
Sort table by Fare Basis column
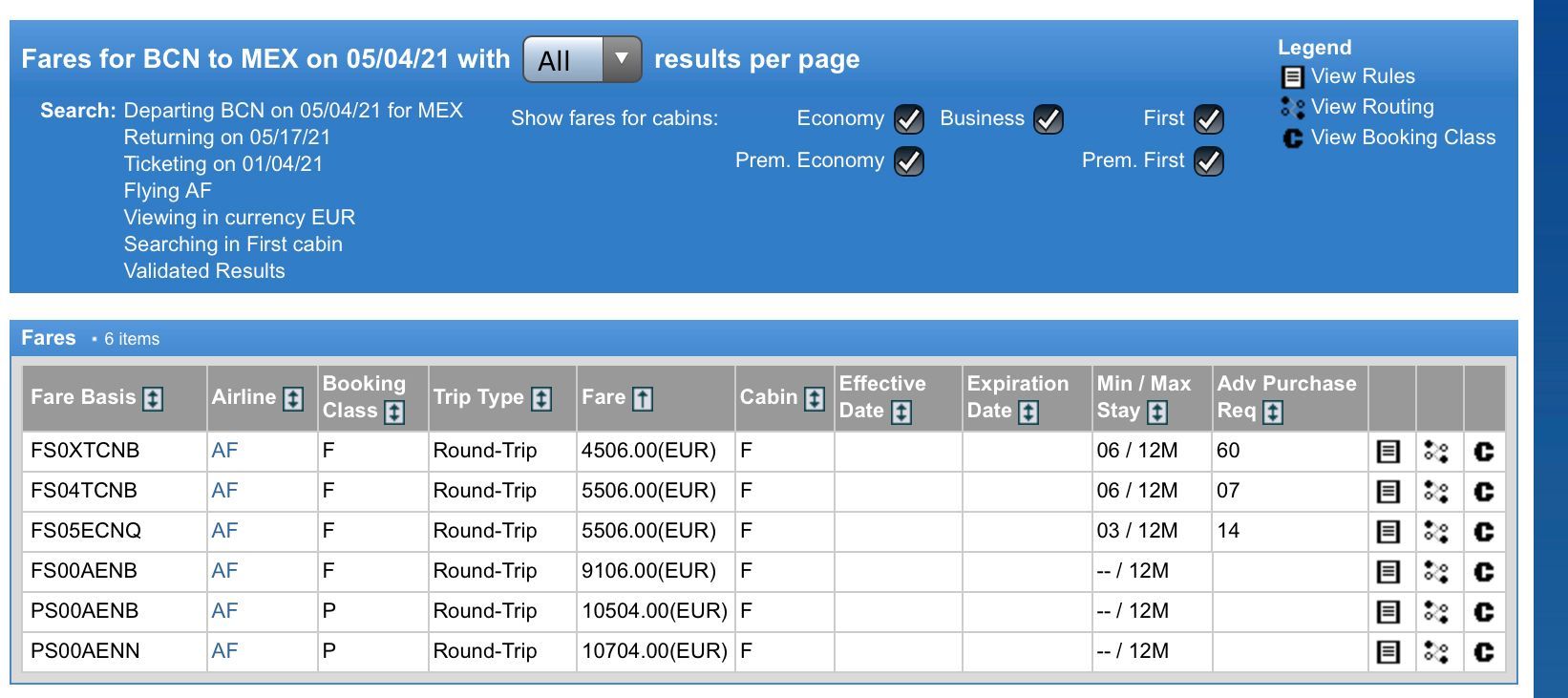(x=153, y=399)
